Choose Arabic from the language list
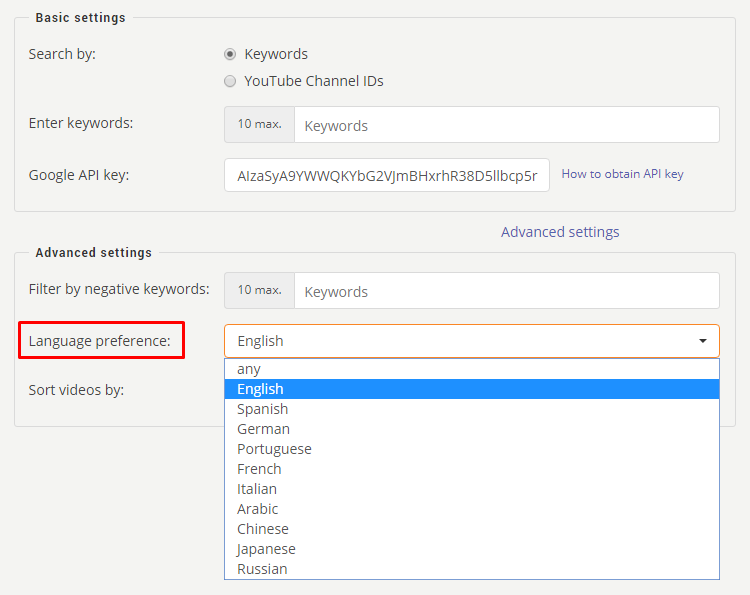Image resolution: width=750 pixels, height=595 pixels. pos(472,509)
